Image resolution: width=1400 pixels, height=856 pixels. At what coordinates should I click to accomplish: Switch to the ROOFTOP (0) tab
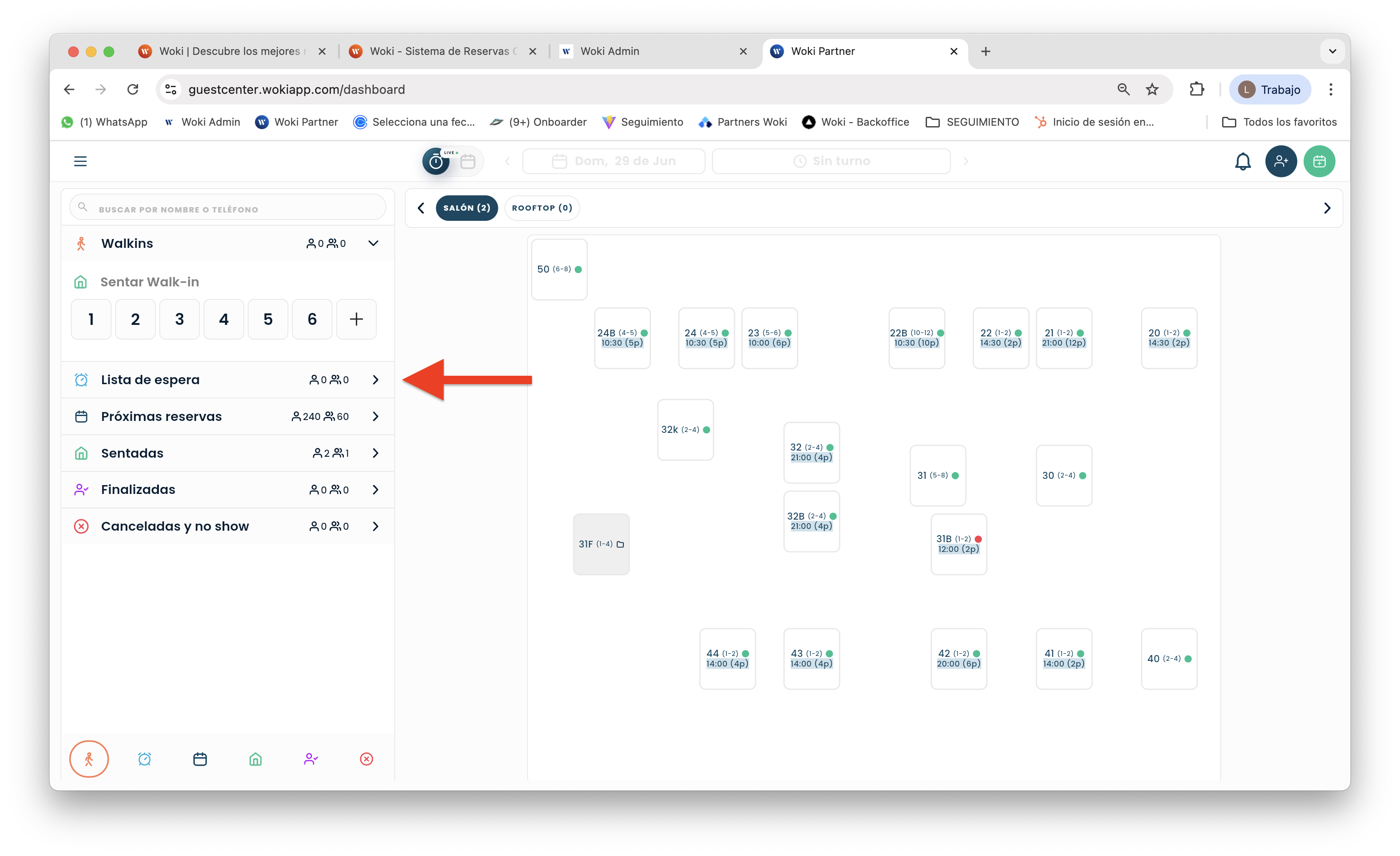[542, 208]
